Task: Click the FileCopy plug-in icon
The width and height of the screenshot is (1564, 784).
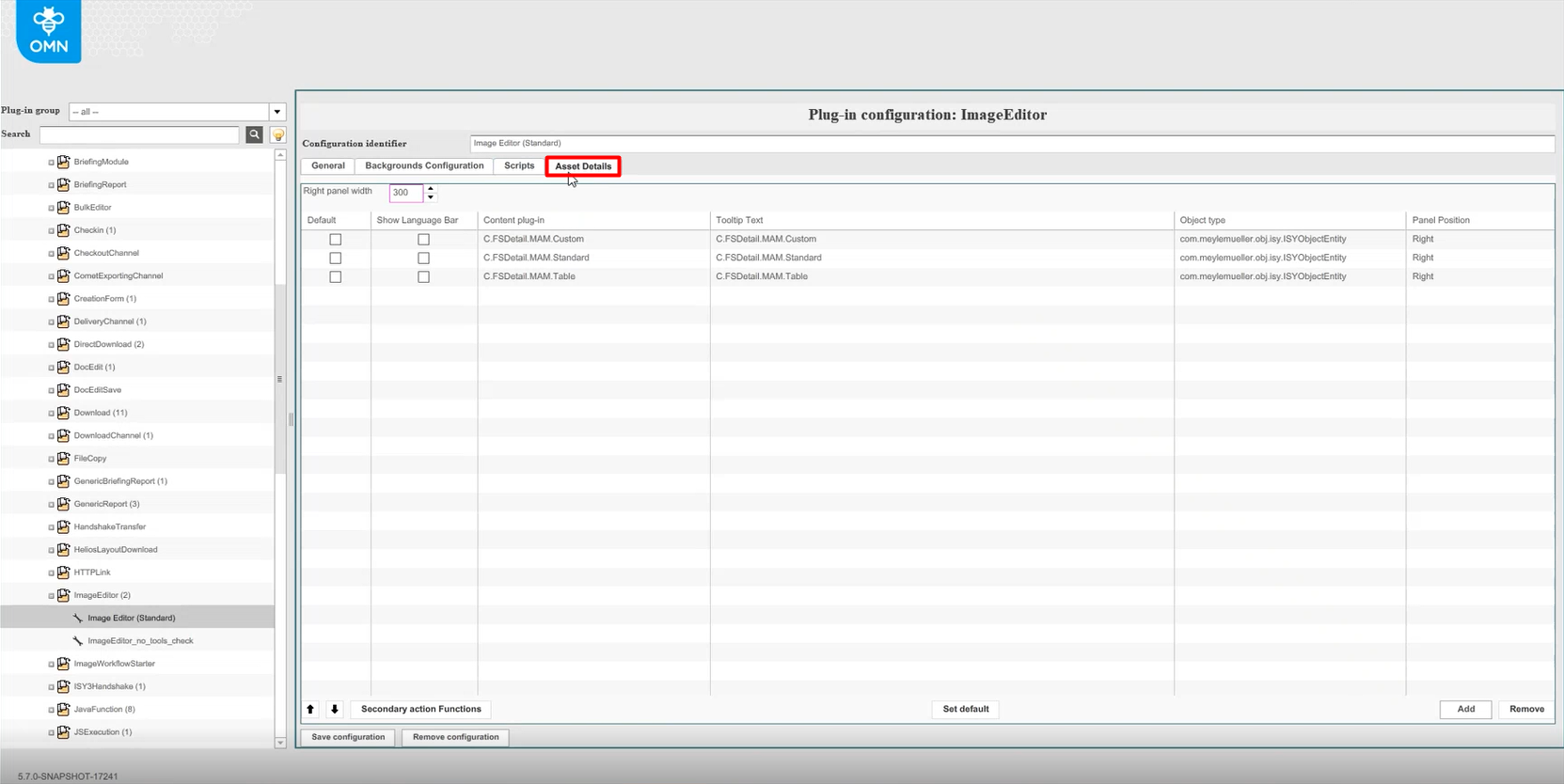Action: coord(64,458)
